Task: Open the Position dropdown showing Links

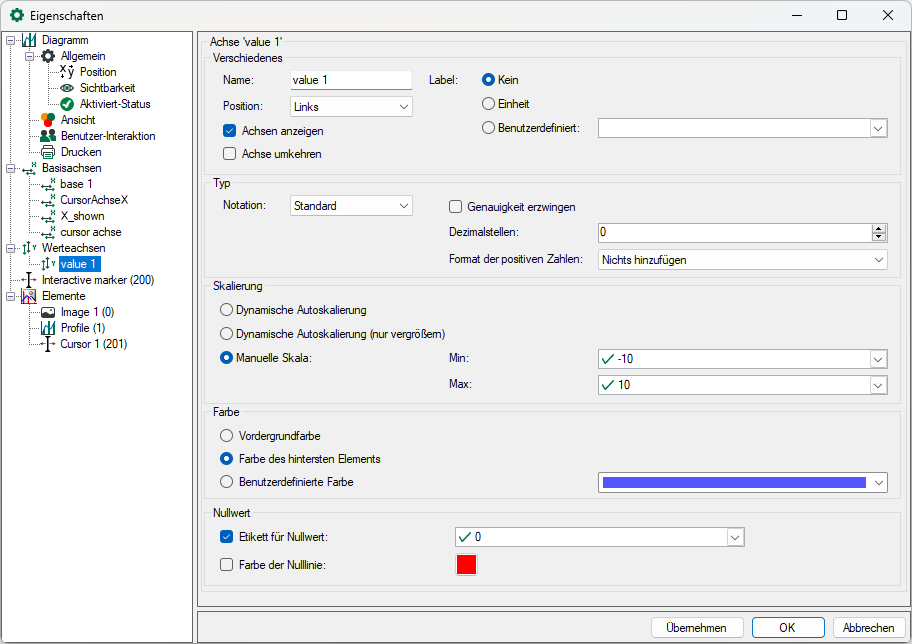Action: coord(351,106)
